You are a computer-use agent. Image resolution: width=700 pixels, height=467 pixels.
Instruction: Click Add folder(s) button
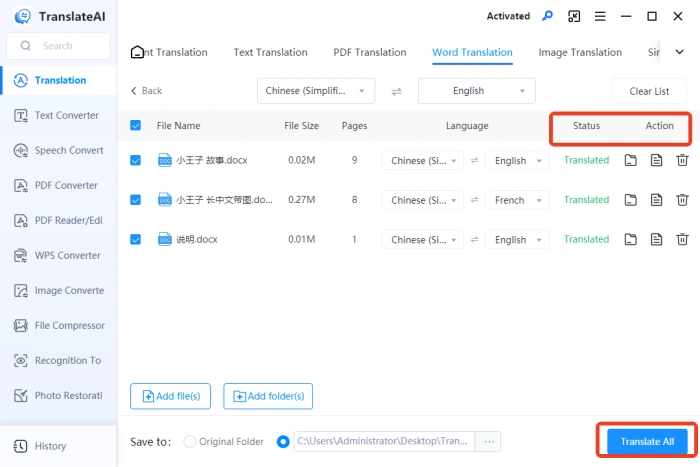(x=268, y=396)
